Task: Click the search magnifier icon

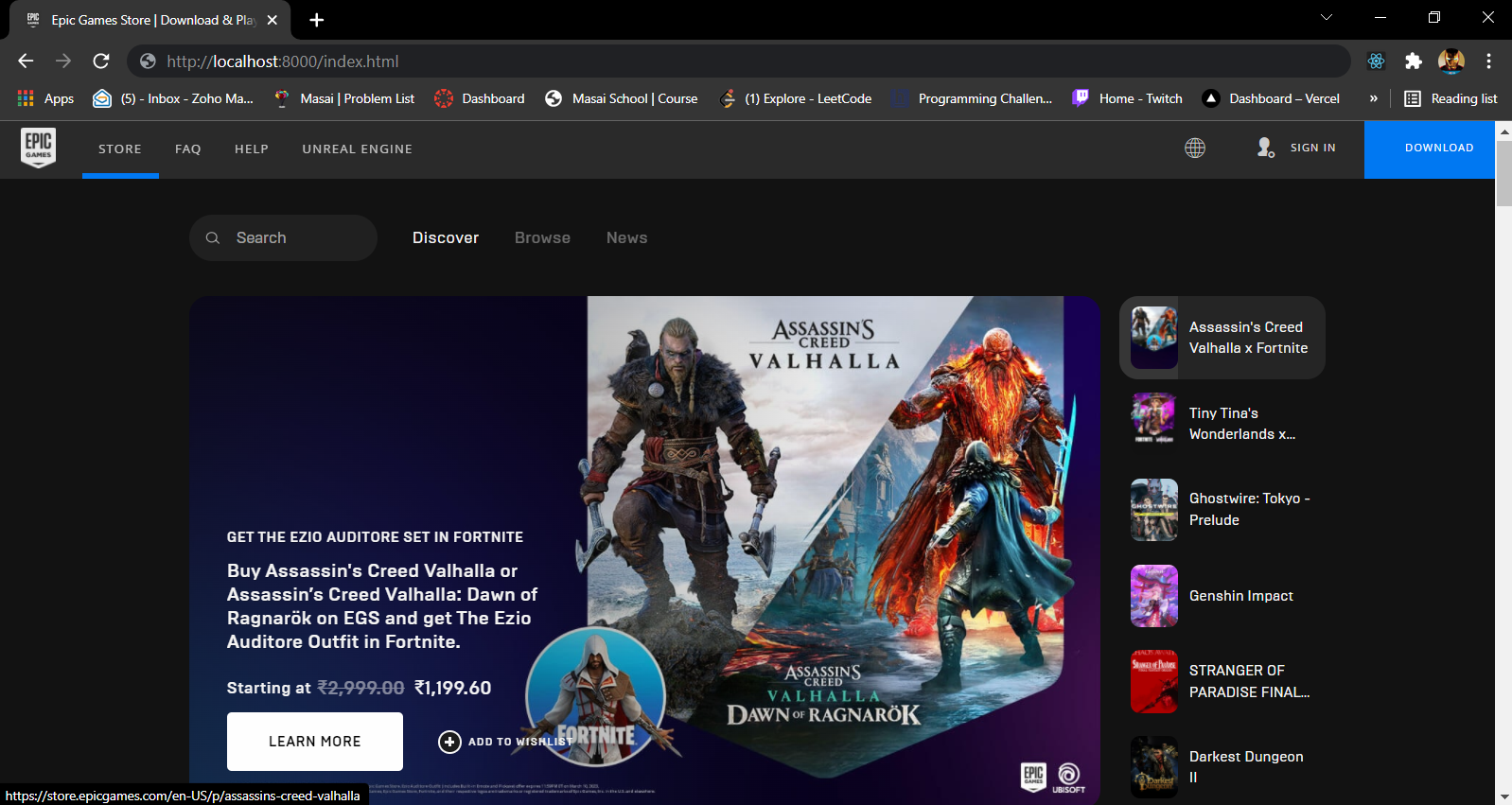Action: [213, 238]
